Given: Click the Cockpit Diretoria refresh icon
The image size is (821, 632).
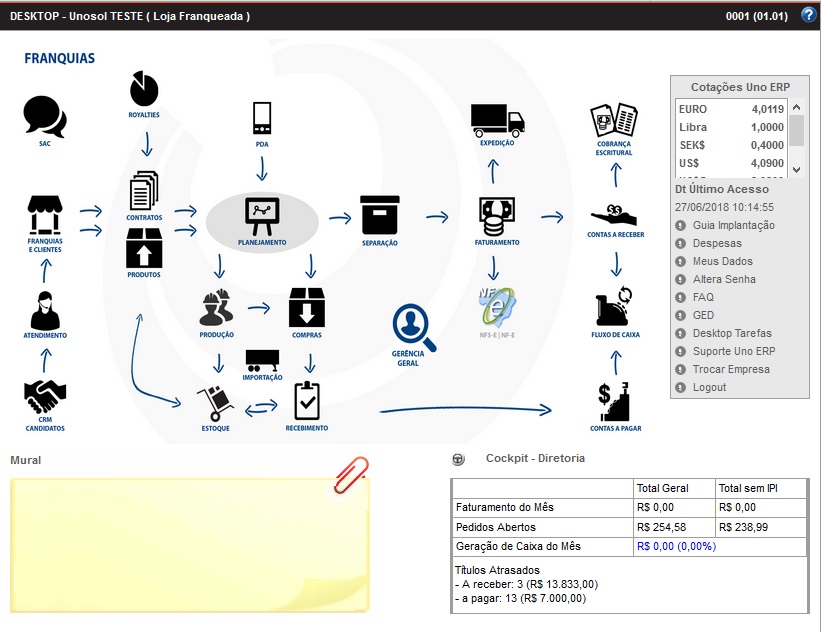Looking at the screenshot, I should [459, 459].
